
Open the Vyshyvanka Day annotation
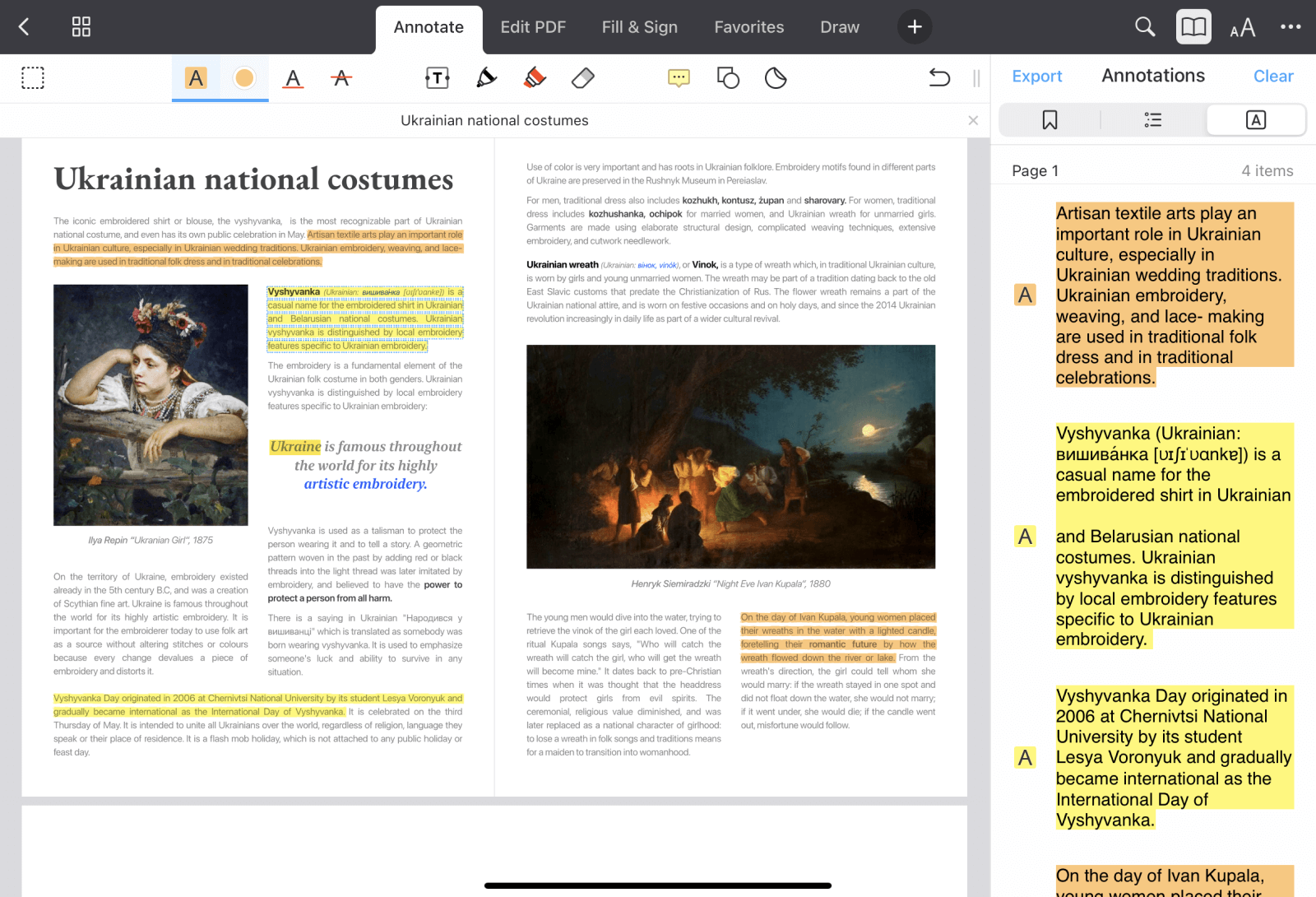pyautogui.click(x=1175, y=758)
